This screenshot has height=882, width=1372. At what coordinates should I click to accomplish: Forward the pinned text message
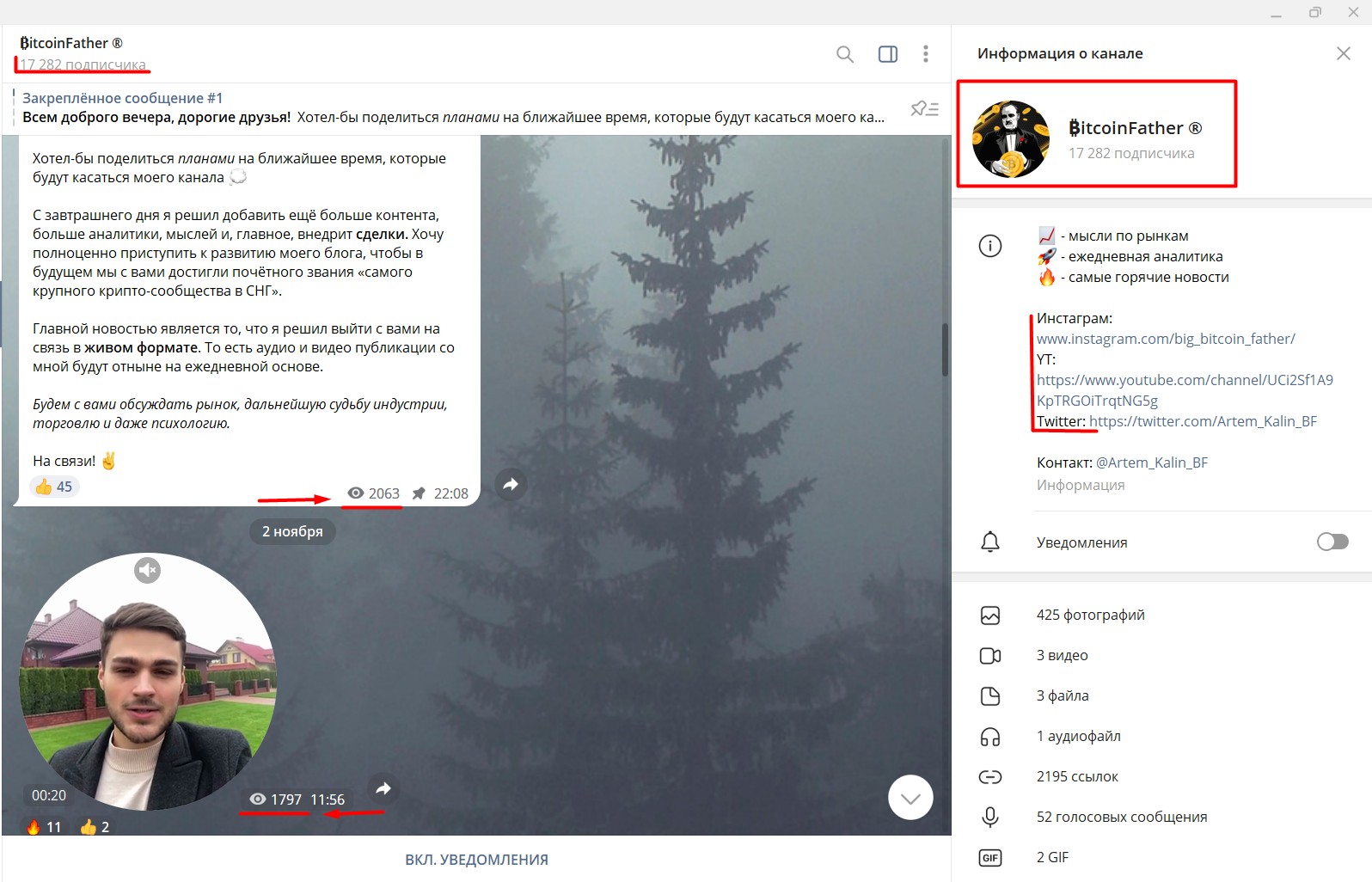pos(511,484)
